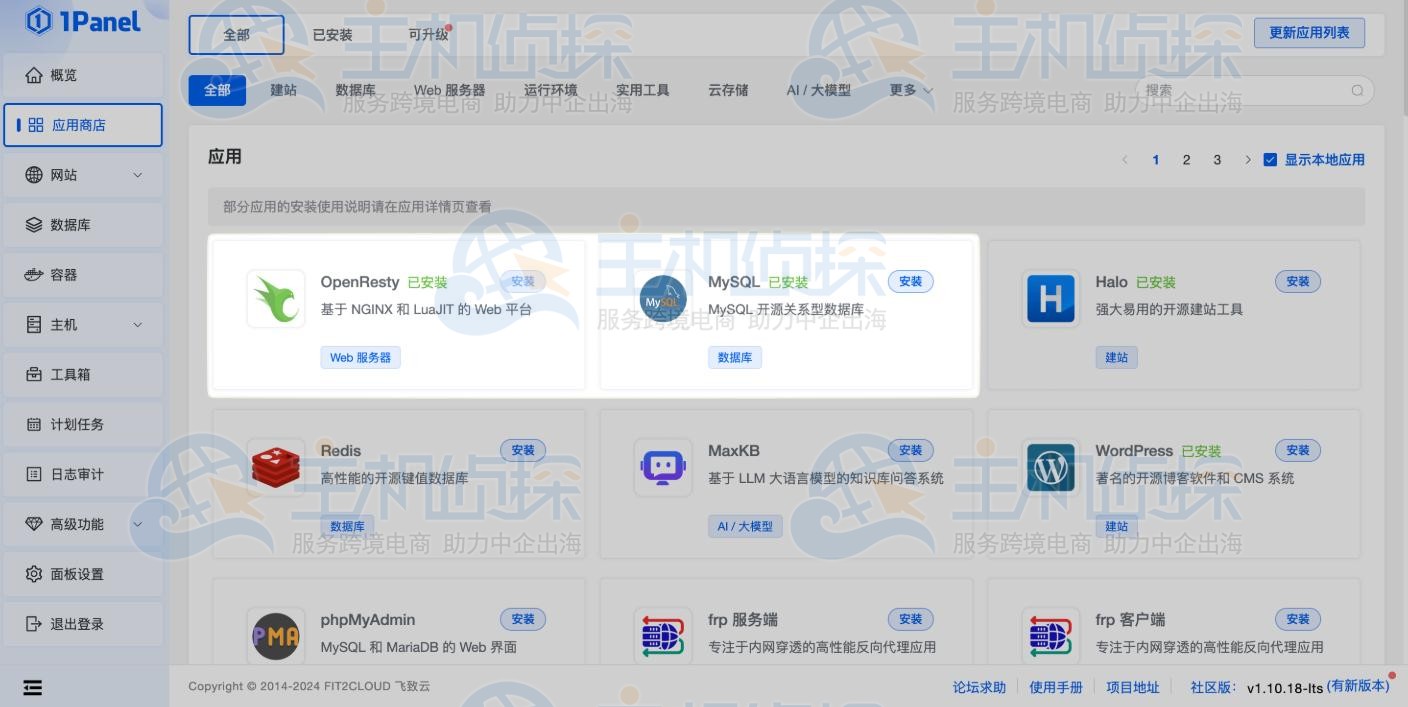1408x707 pixels.
Task: Select the WordPress app icon
Action: coord(1050,467)
